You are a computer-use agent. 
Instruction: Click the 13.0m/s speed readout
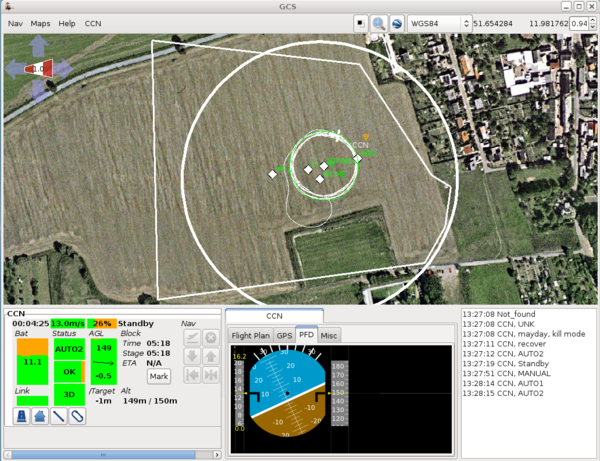[68, 324]
